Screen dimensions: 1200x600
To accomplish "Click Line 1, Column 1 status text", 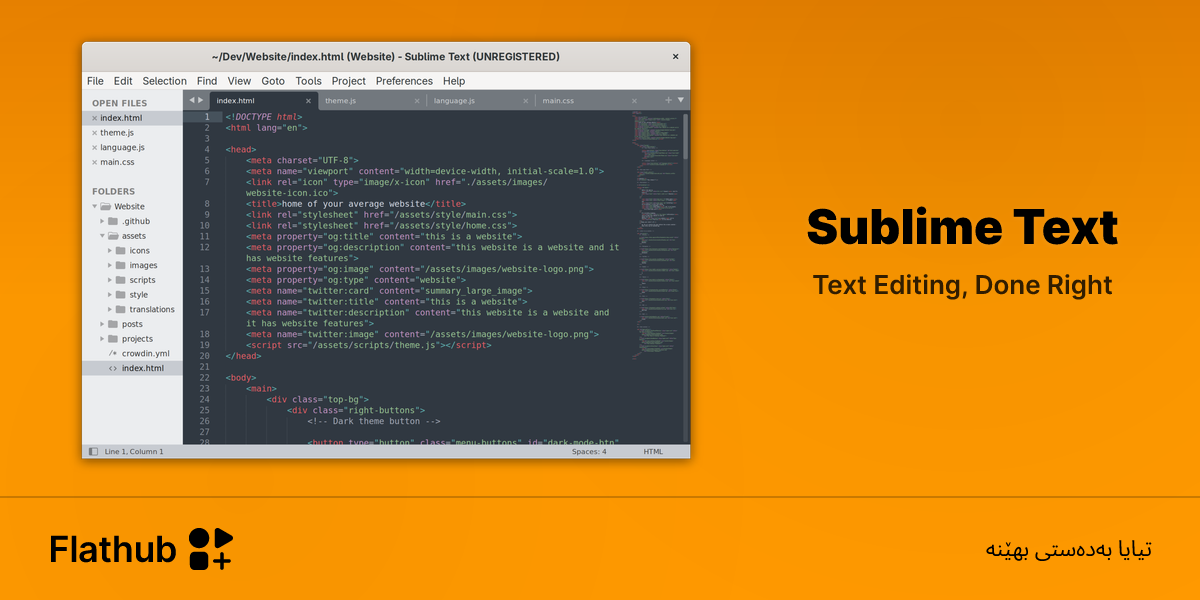I will [x=134, y=452].
